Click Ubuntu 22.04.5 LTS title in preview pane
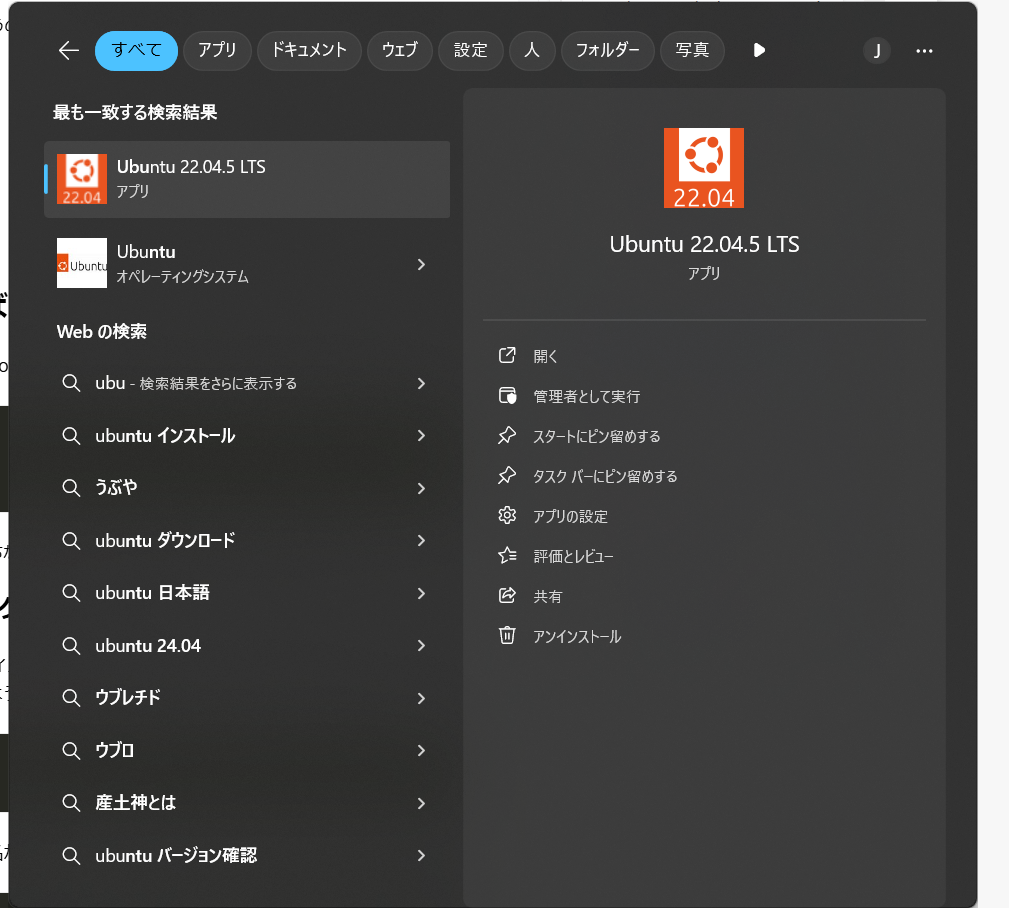 click(704, 245)
